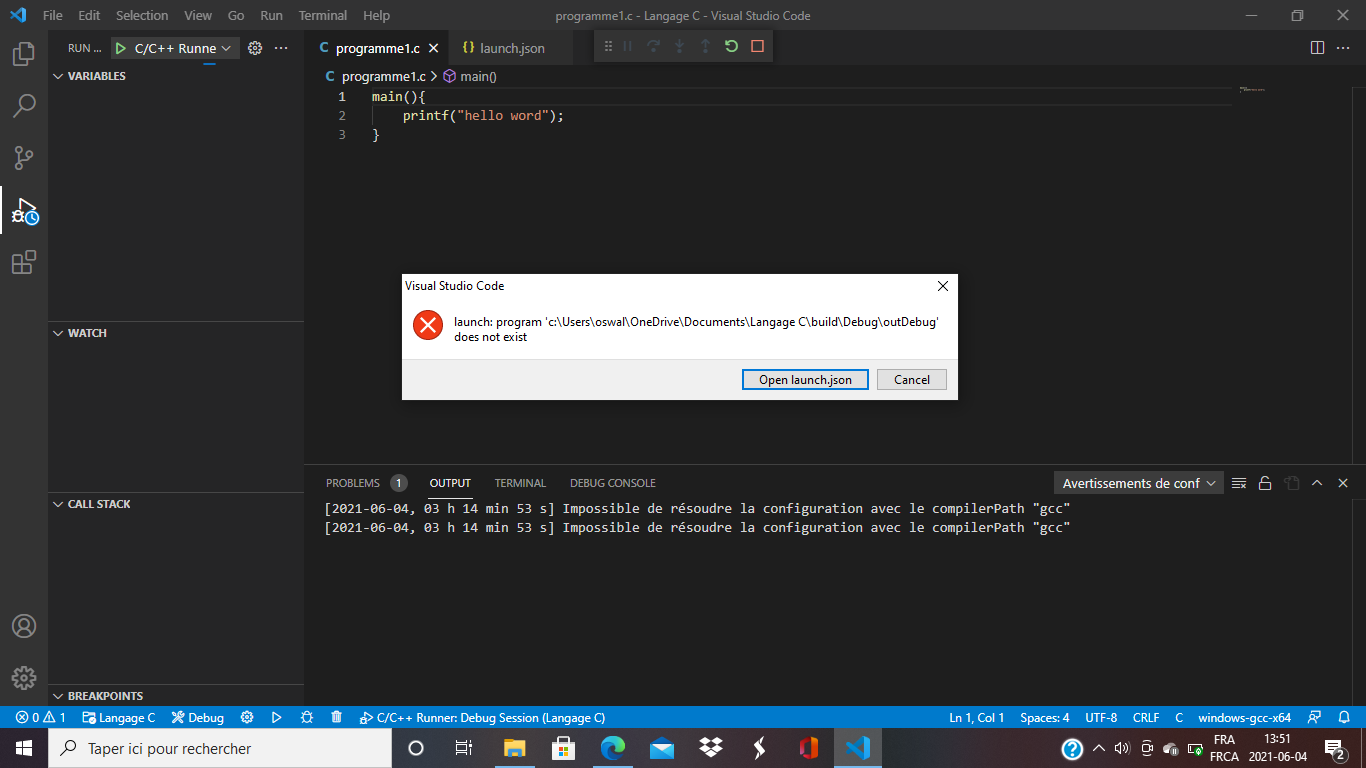1366x768 pixels.
Task: Close the programme1.c editor tab
Action: 433,48
